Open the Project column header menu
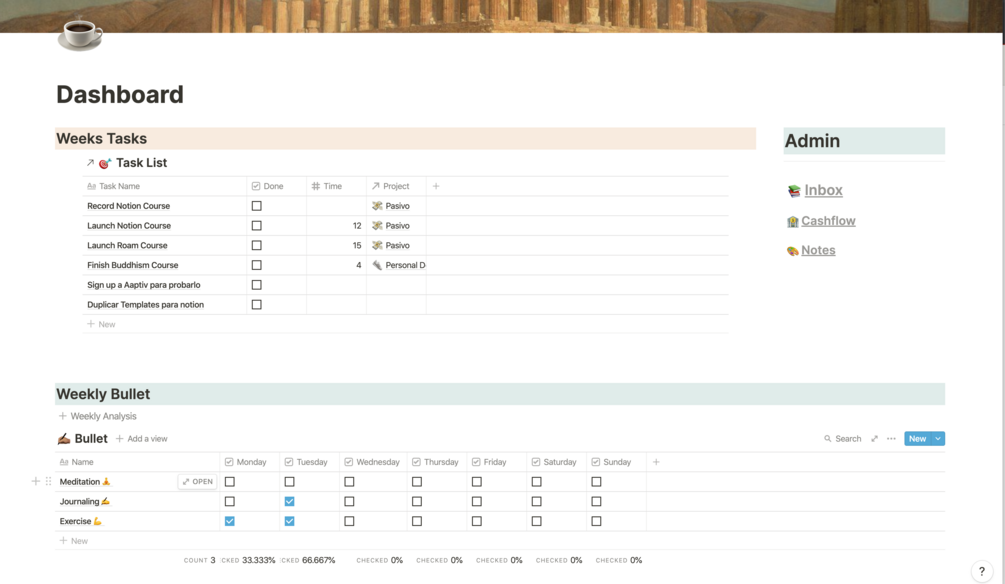The image size is (1005, 584). 395,186
